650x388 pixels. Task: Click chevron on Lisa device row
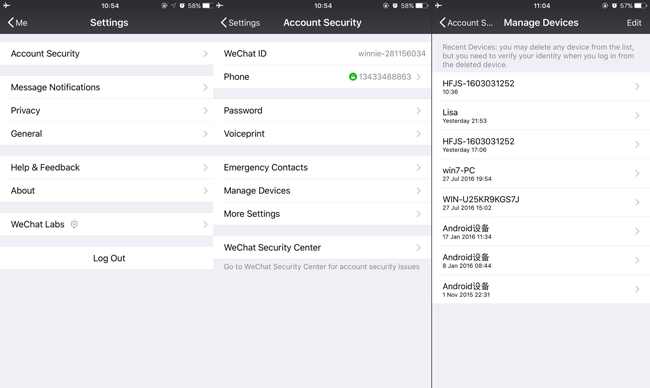click(x=638, y=116)
